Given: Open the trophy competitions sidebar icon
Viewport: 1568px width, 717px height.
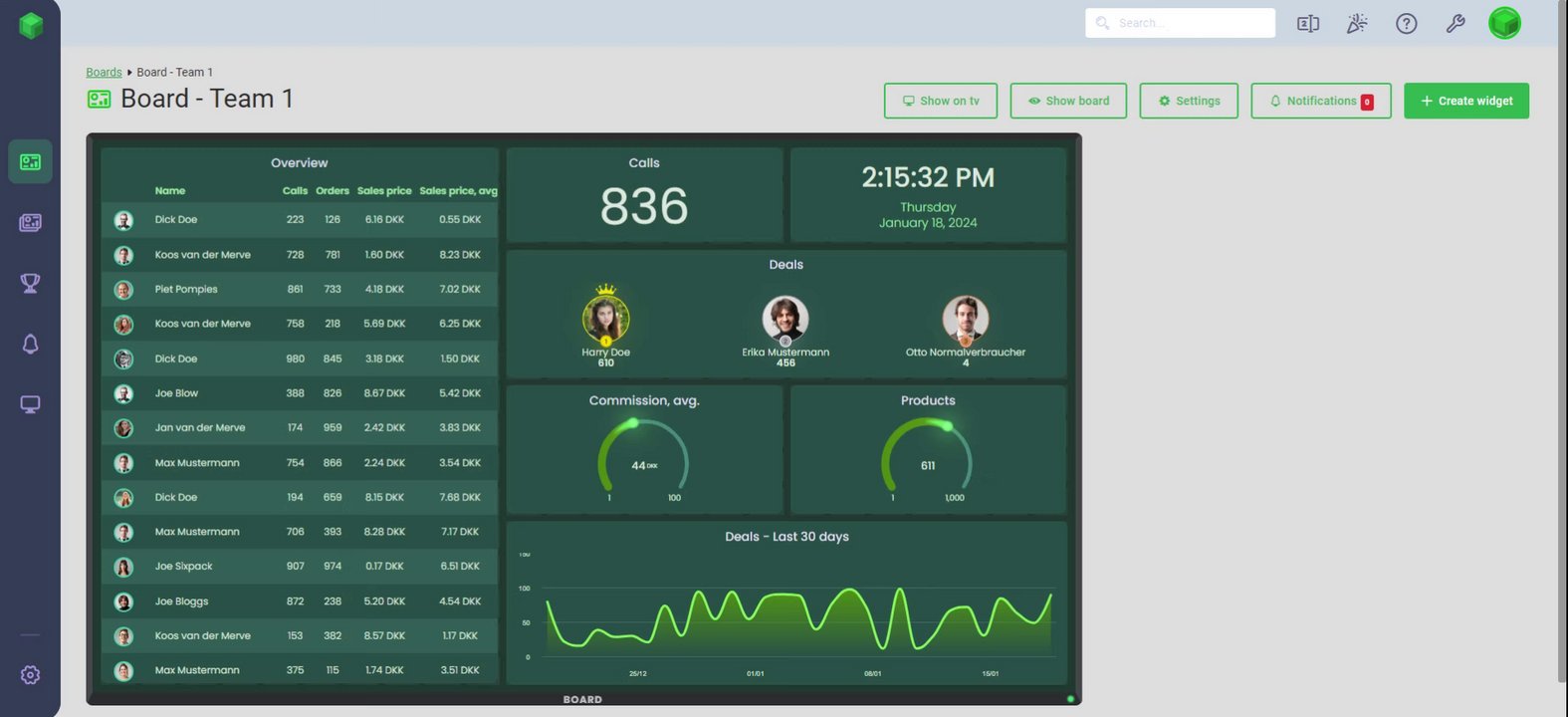Looking at the screenshot, I should tap(30, 284).
